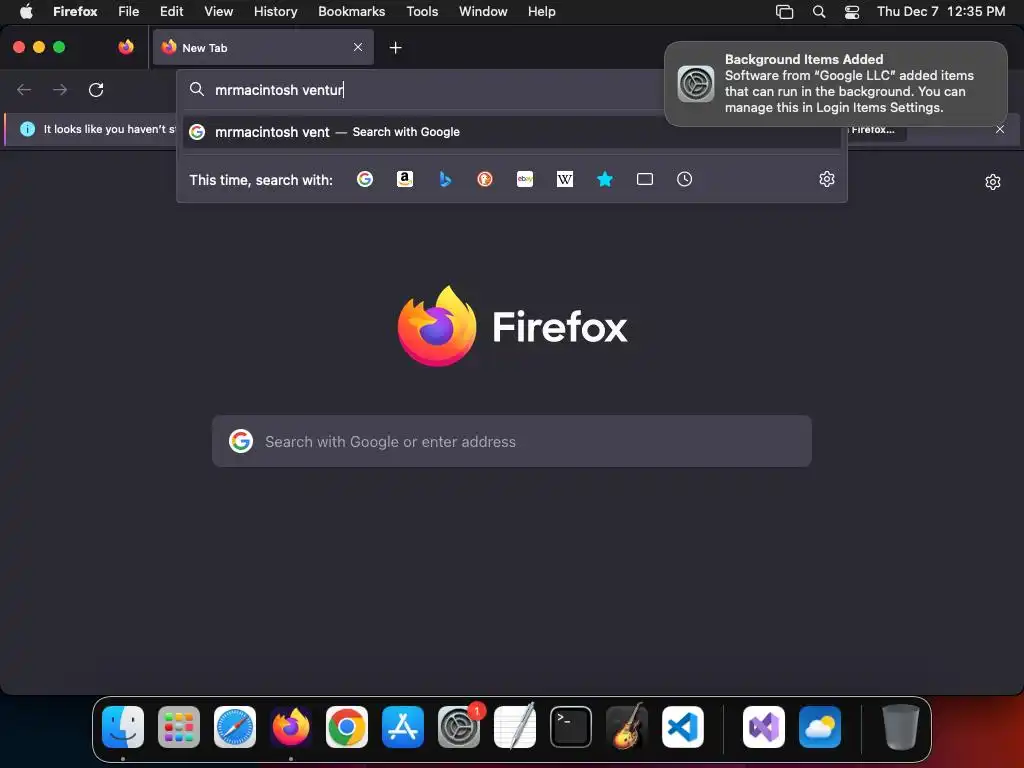Open search settings gear in the URL dropdown
1024x768 pixels.
(x=827, y=179)
